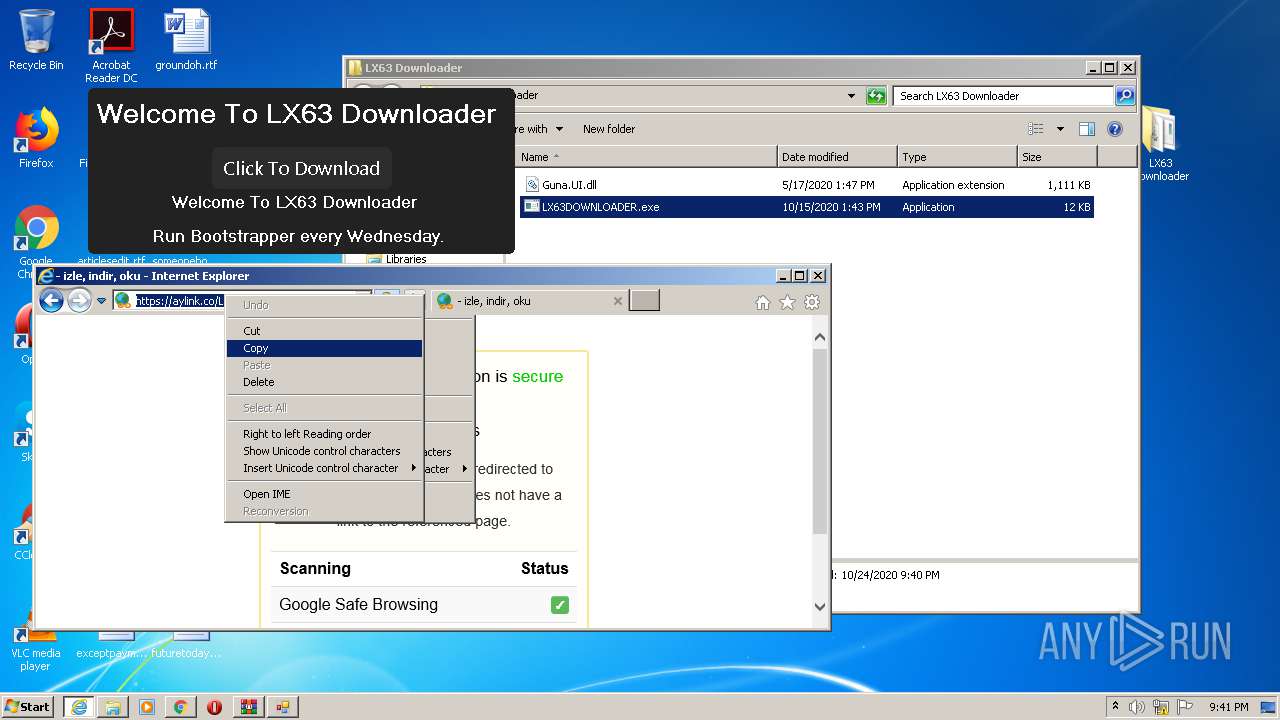Image resolution: width=1280 pixels, height=720 pixels.
Task: Change view icon in Explorer toolbar
Action: tap(1036, 129)
